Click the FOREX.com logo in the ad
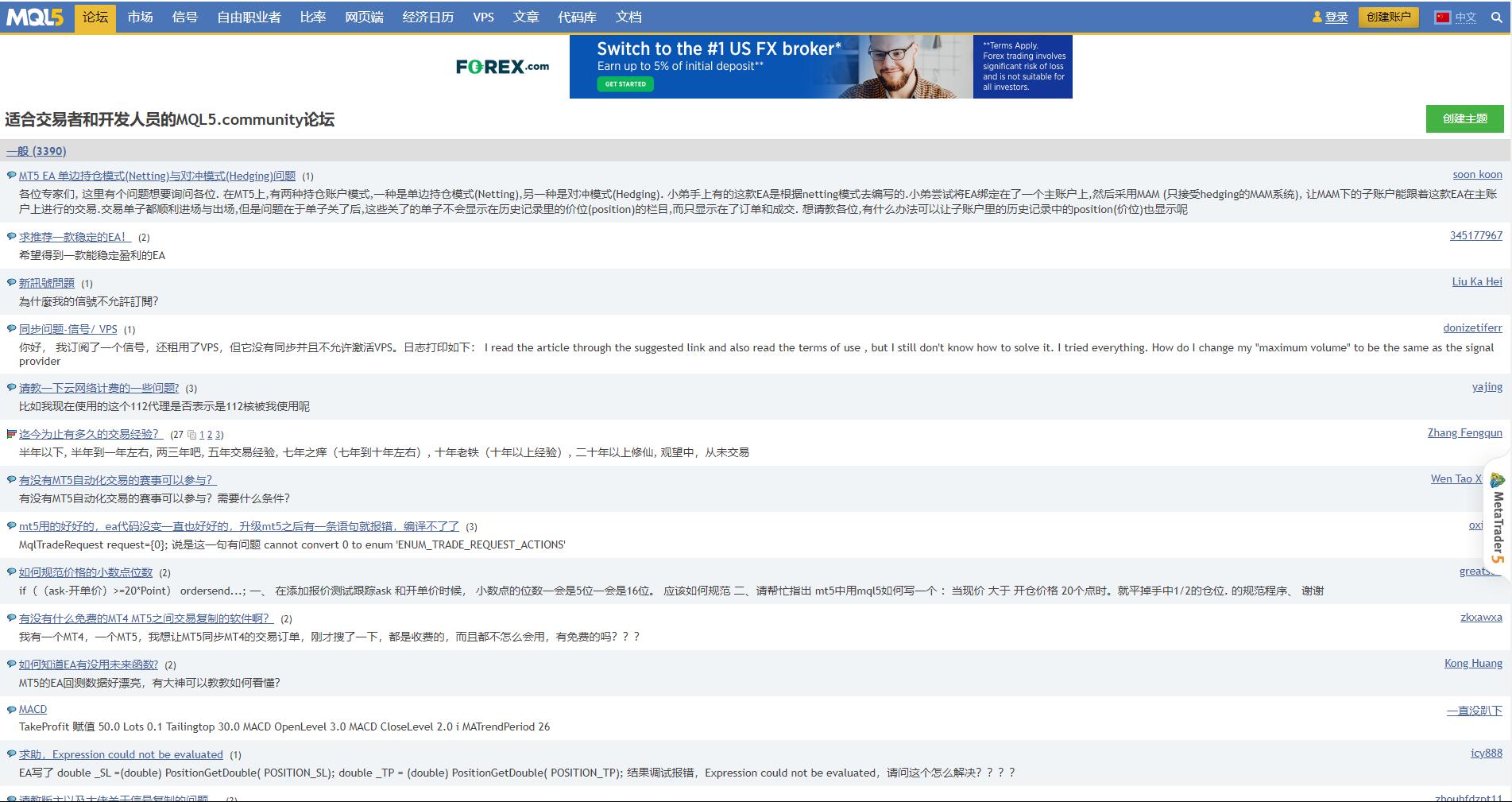The image size is (1512, 802). 502,67
